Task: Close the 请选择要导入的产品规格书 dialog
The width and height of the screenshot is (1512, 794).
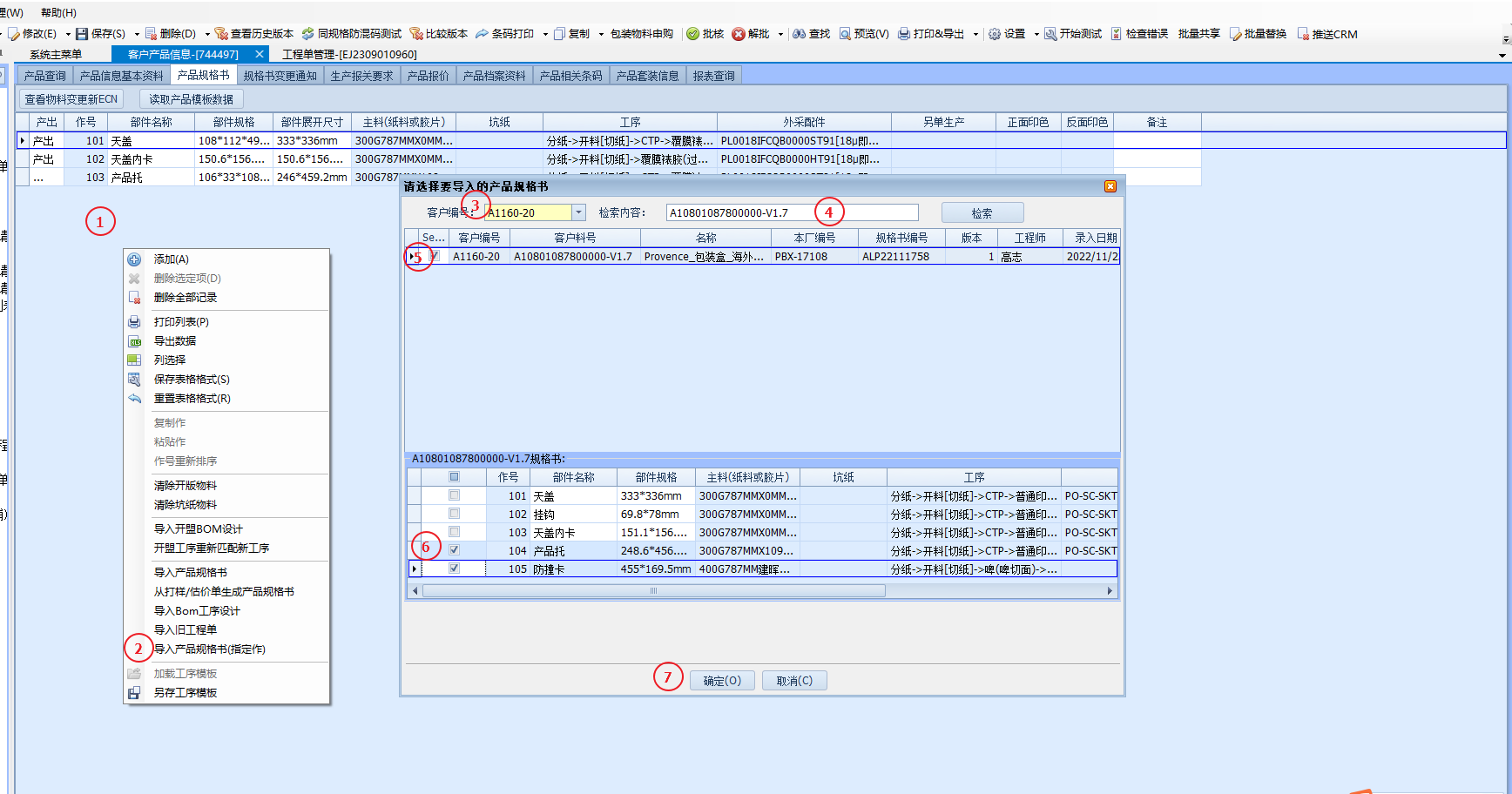Action: [x=1110, y=186]
